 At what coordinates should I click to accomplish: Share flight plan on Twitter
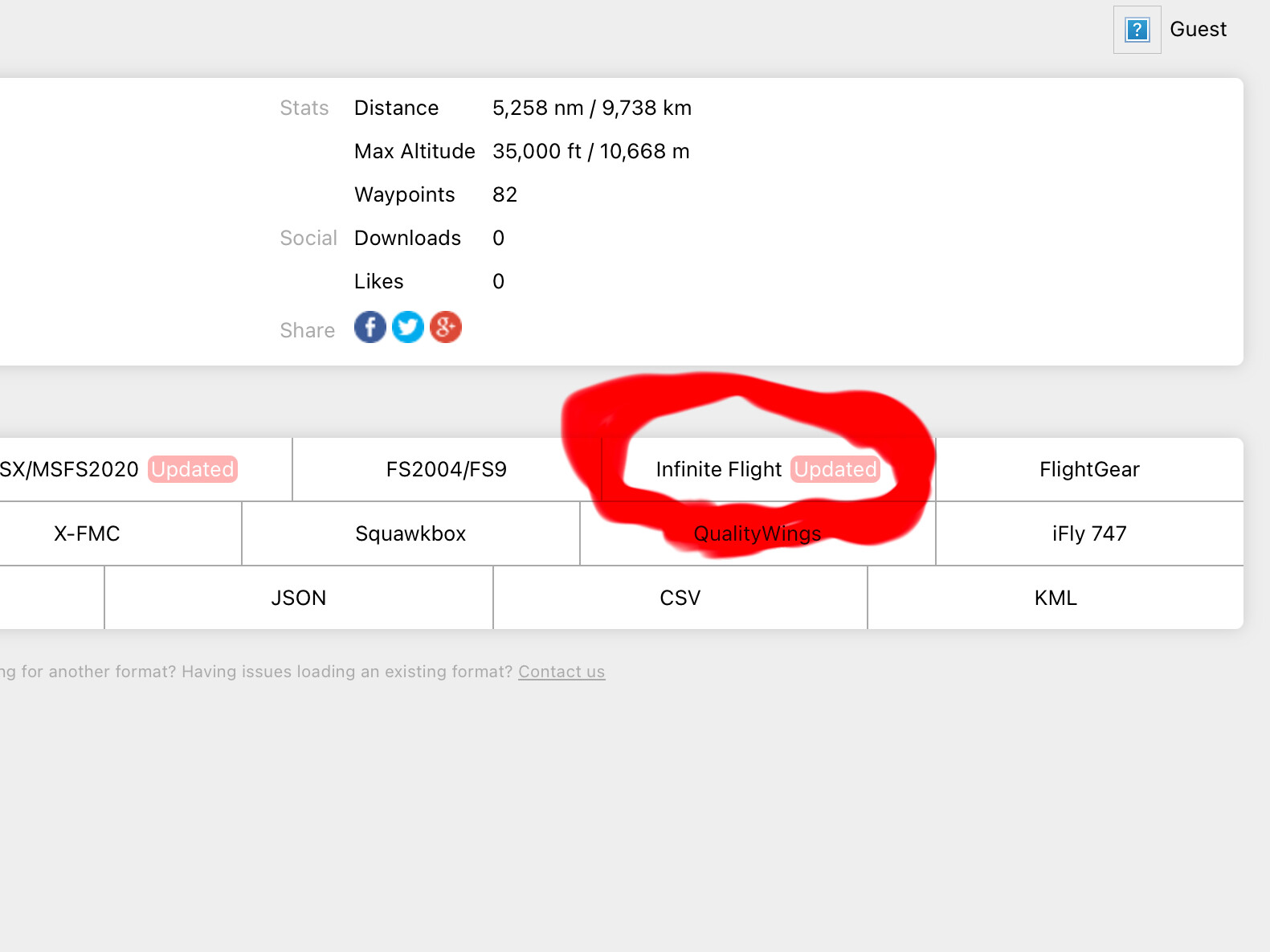click(408, 327)
